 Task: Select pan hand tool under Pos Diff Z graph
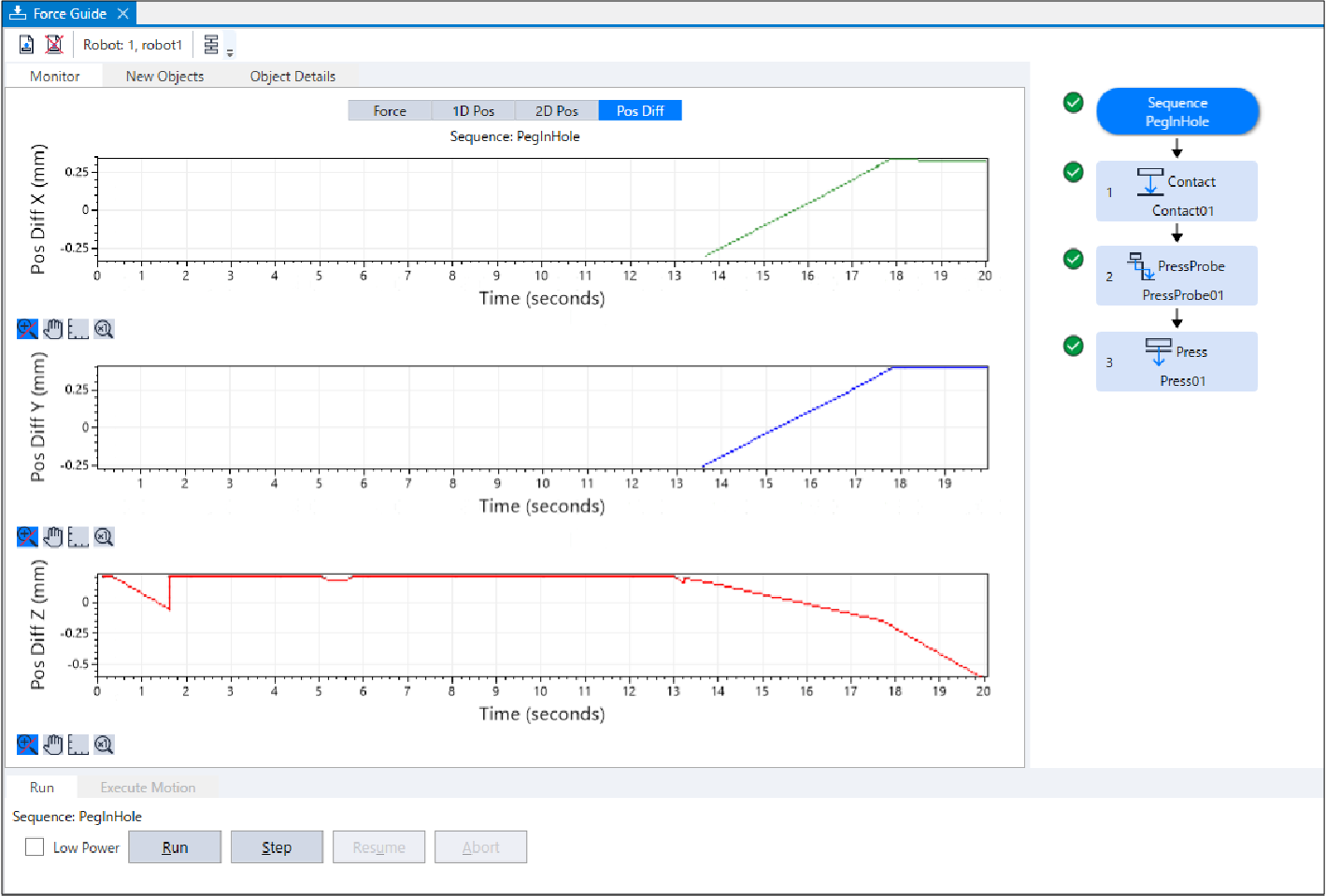click(x=53, y=745)
